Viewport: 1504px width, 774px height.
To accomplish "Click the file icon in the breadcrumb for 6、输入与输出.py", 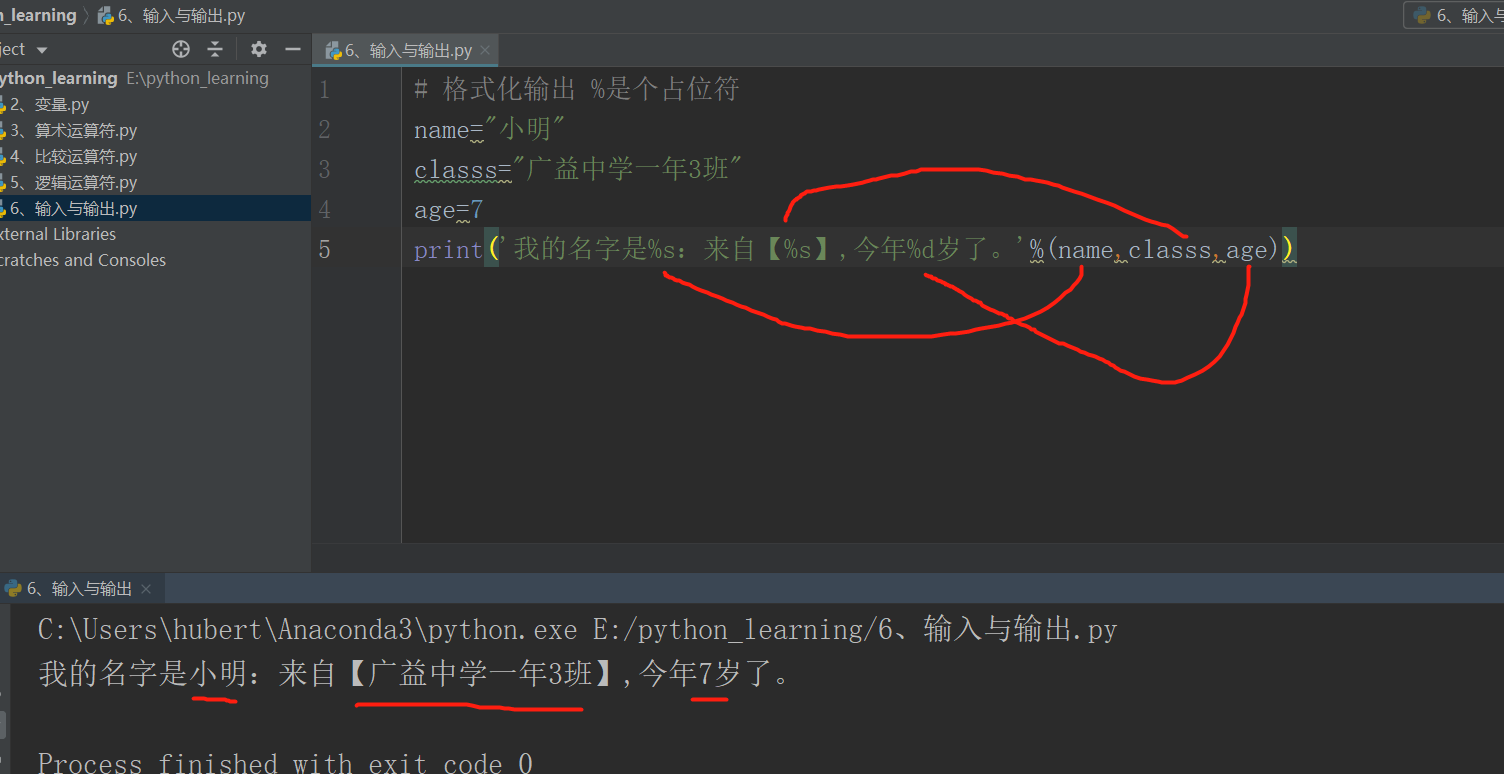I will [105, 15].
